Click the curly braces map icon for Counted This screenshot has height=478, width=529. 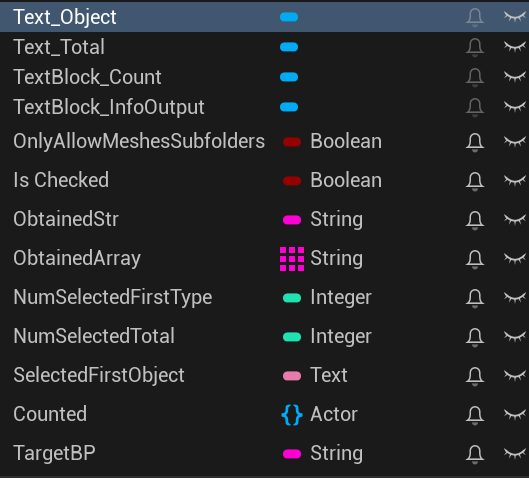click(292, 415)
